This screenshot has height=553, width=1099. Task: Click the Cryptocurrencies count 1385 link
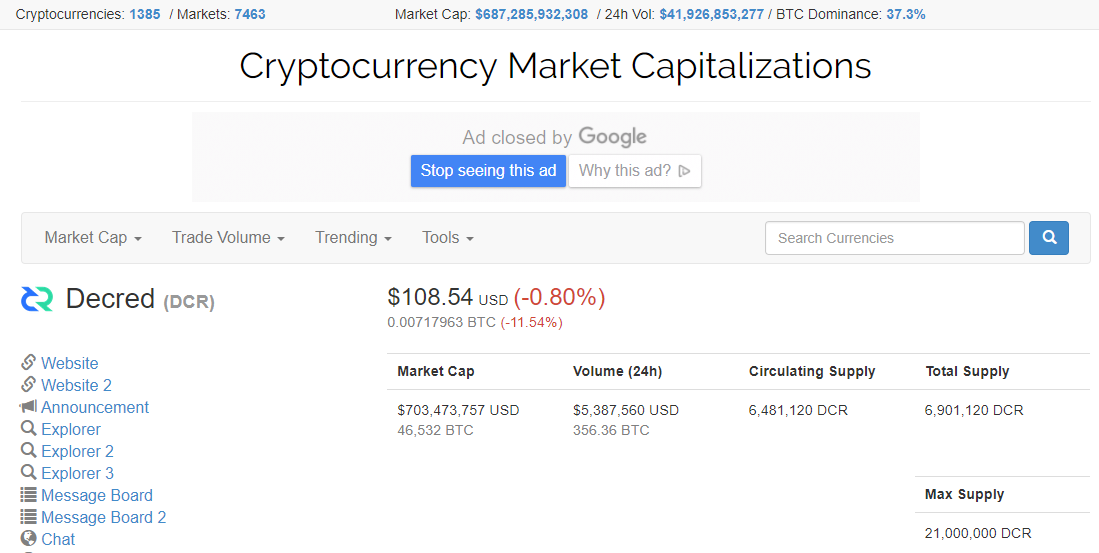144,14
